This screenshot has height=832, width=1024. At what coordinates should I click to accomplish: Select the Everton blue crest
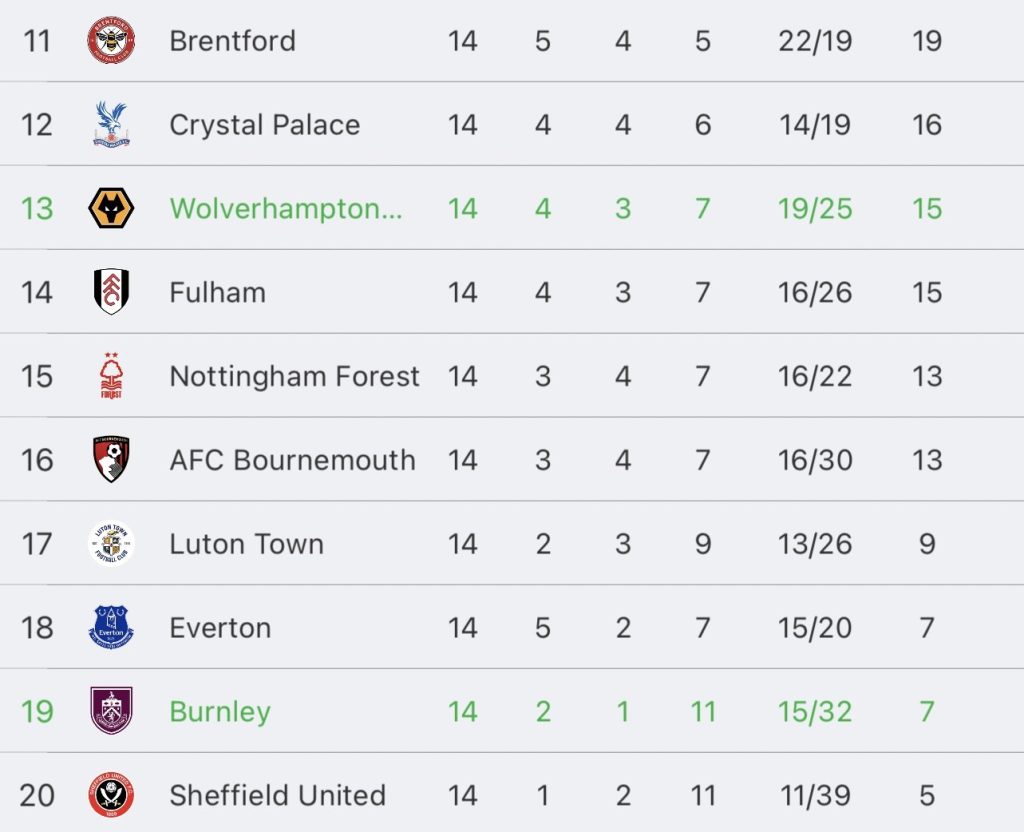(111, 627)
